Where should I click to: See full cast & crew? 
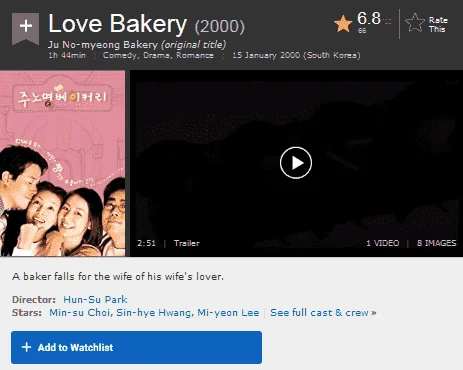(x=323, y=313)
